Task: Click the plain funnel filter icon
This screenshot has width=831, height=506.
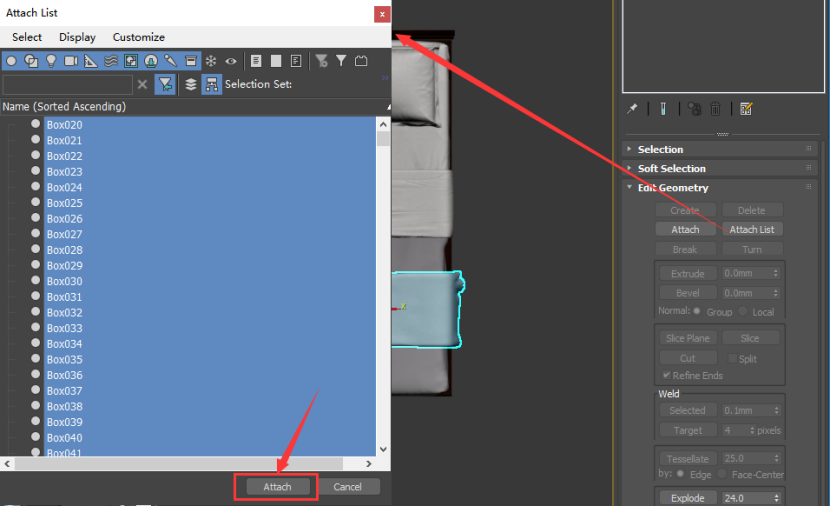Action: click(x=341, y=61)
